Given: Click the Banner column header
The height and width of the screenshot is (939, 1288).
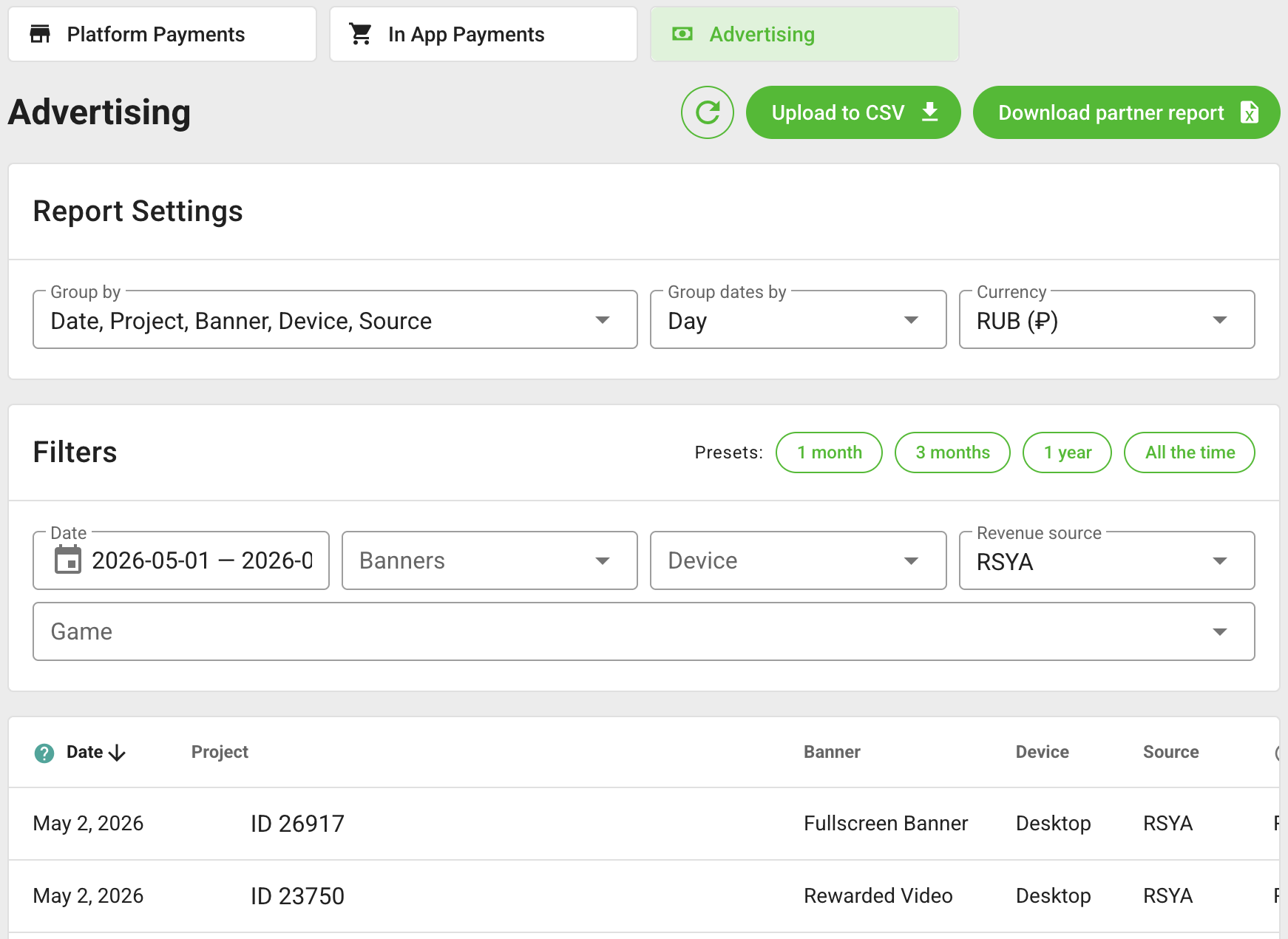Looking at the screenshot, I should pos(832,752).
